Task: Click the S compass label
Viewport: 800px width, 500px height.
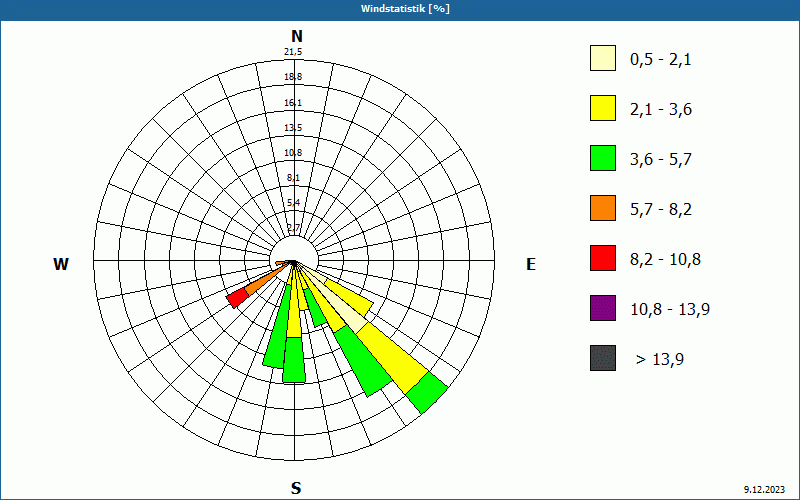Action: (296, 488)
